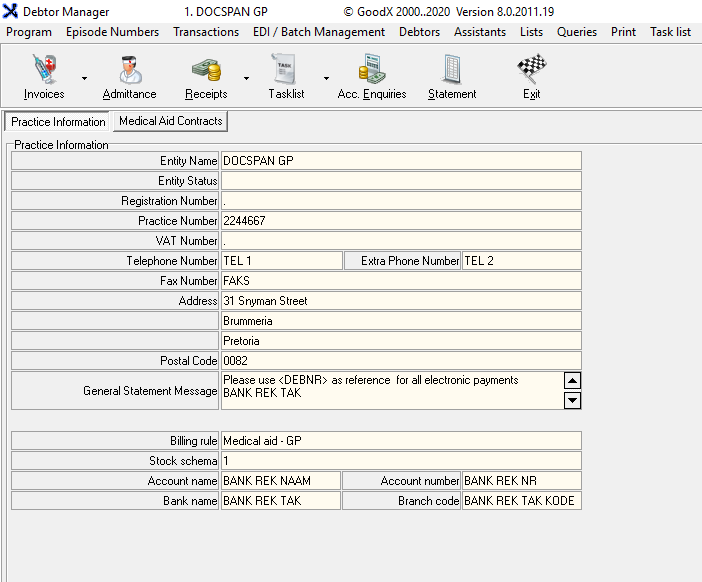702x582 pixels.
Task: Switch to the Medical Aid Contracts tab
Action: (170, 121)
